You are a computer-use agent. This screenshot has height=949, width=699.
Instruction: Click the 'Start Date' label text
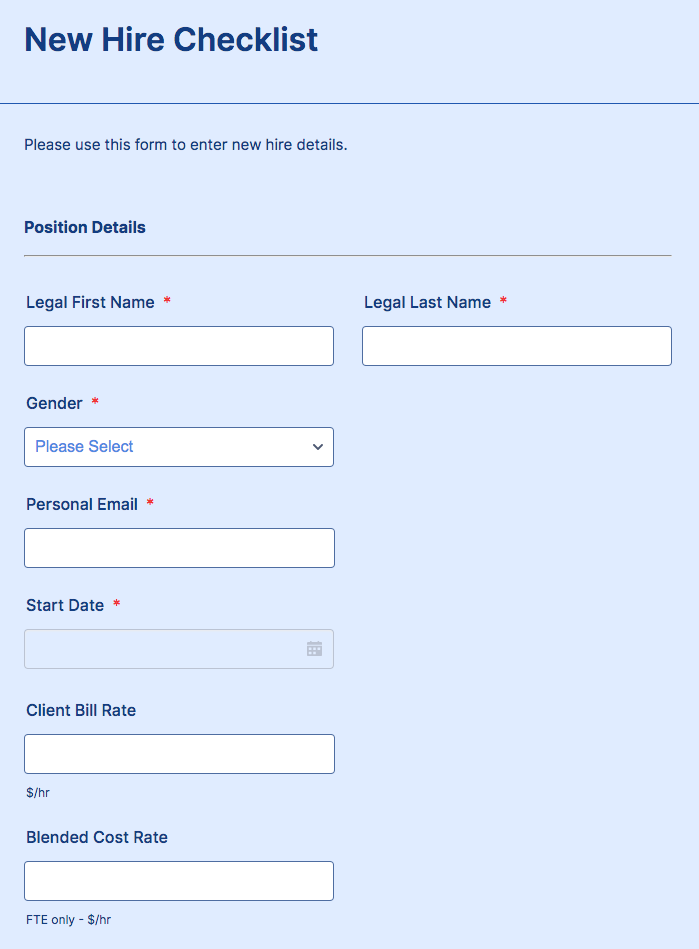65,605
